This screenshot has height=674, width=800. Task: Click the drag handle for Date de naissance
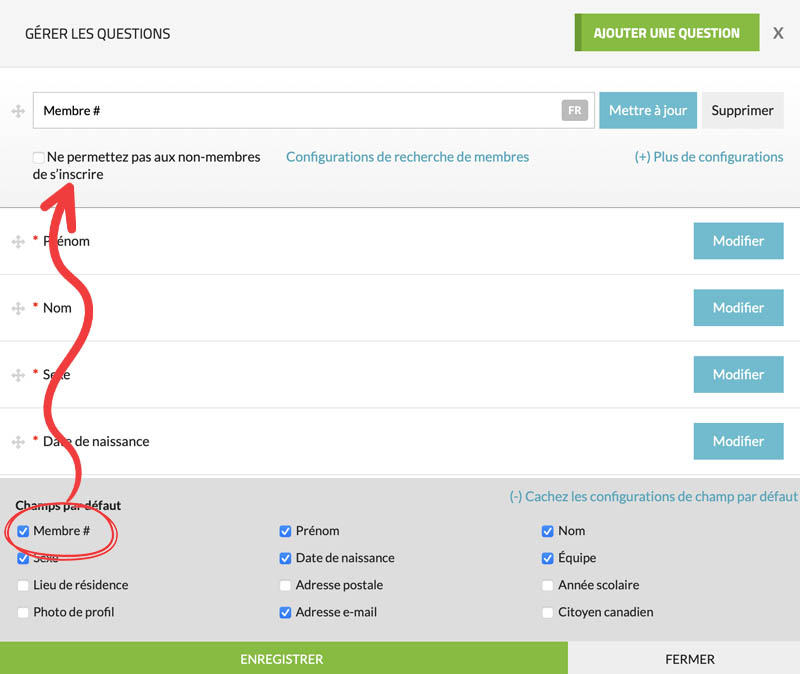point(18,442)
